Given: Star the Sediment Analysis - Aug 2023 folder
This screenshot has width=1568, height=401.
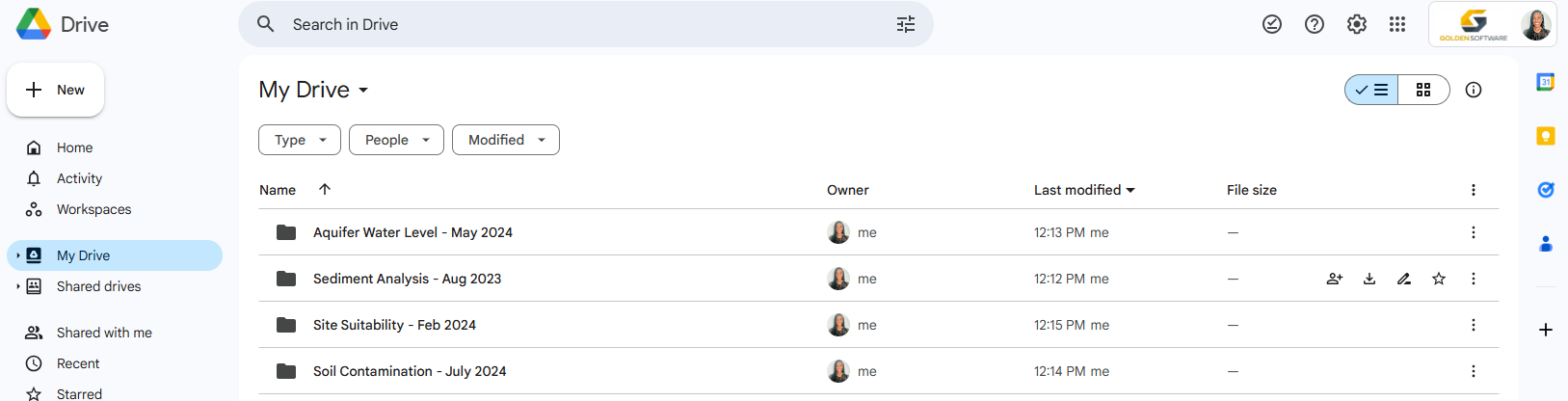Looking at the screenshot, I should tap(1439, 279).
